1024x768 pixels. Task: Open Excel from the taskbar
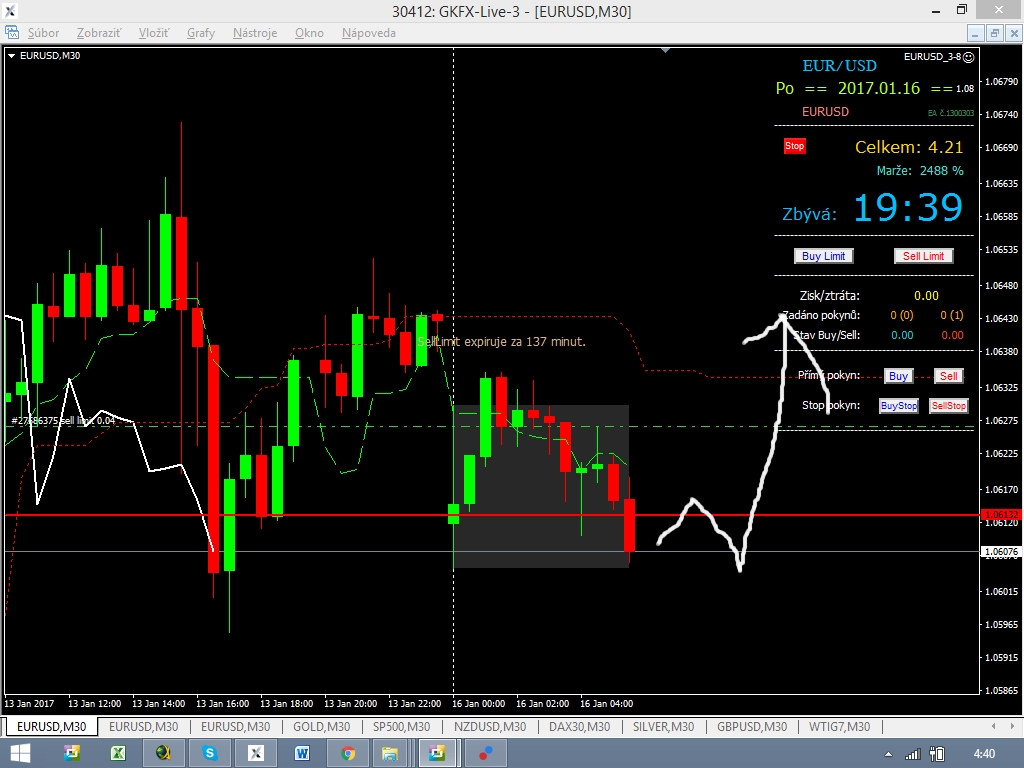point(118,754)
